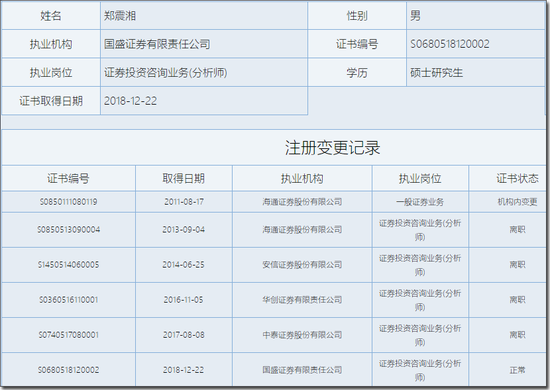Viewport: 550px width, 390px height.
Task: Select the date 2014-06-25
Action: click(183, 265)
